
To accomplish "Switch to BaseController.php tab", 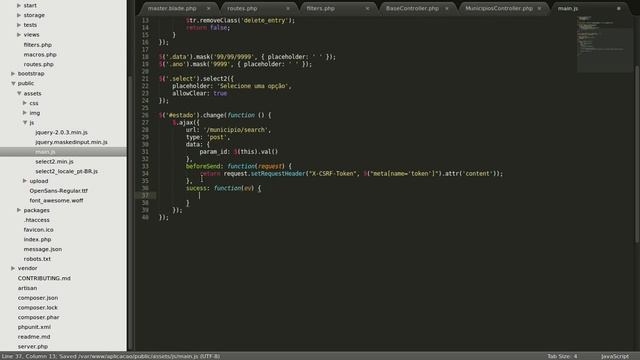I will coord(412,8).
